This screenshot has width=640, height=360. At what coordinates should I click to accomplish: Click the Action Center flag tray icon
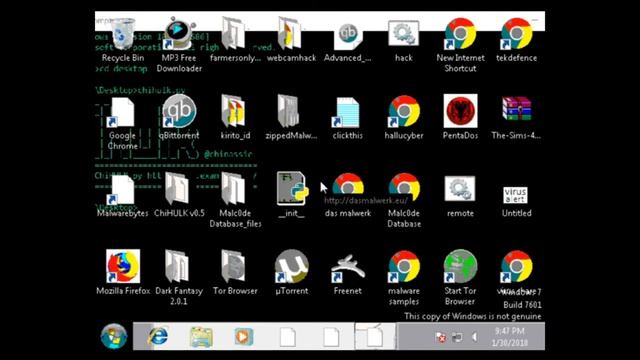441,337
